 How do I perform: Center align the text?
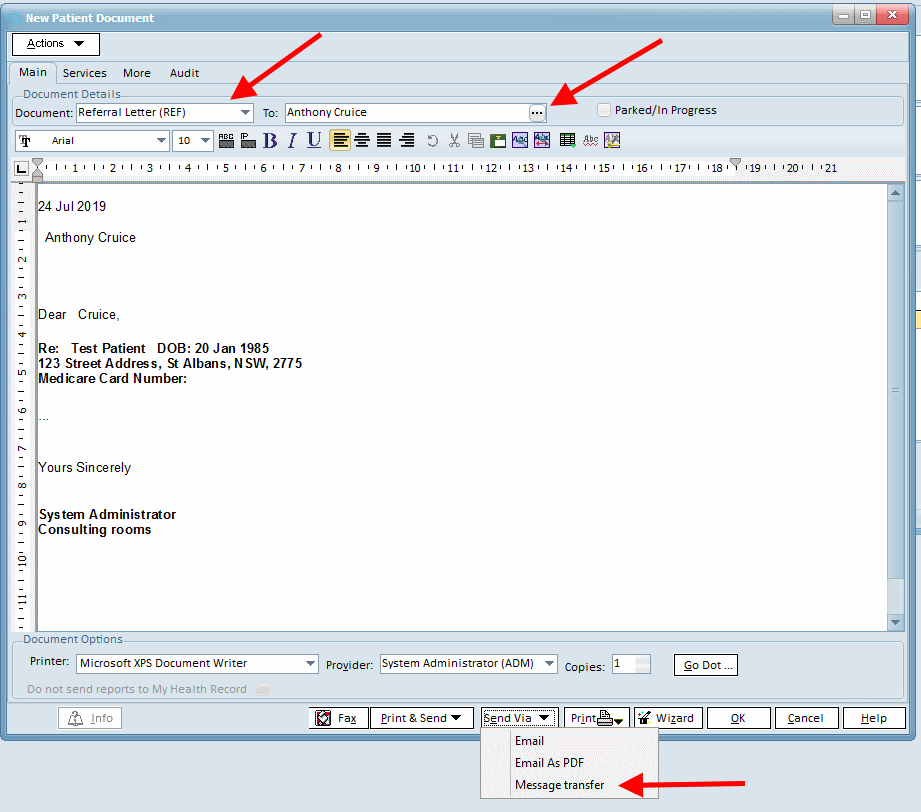click(362, 140)
